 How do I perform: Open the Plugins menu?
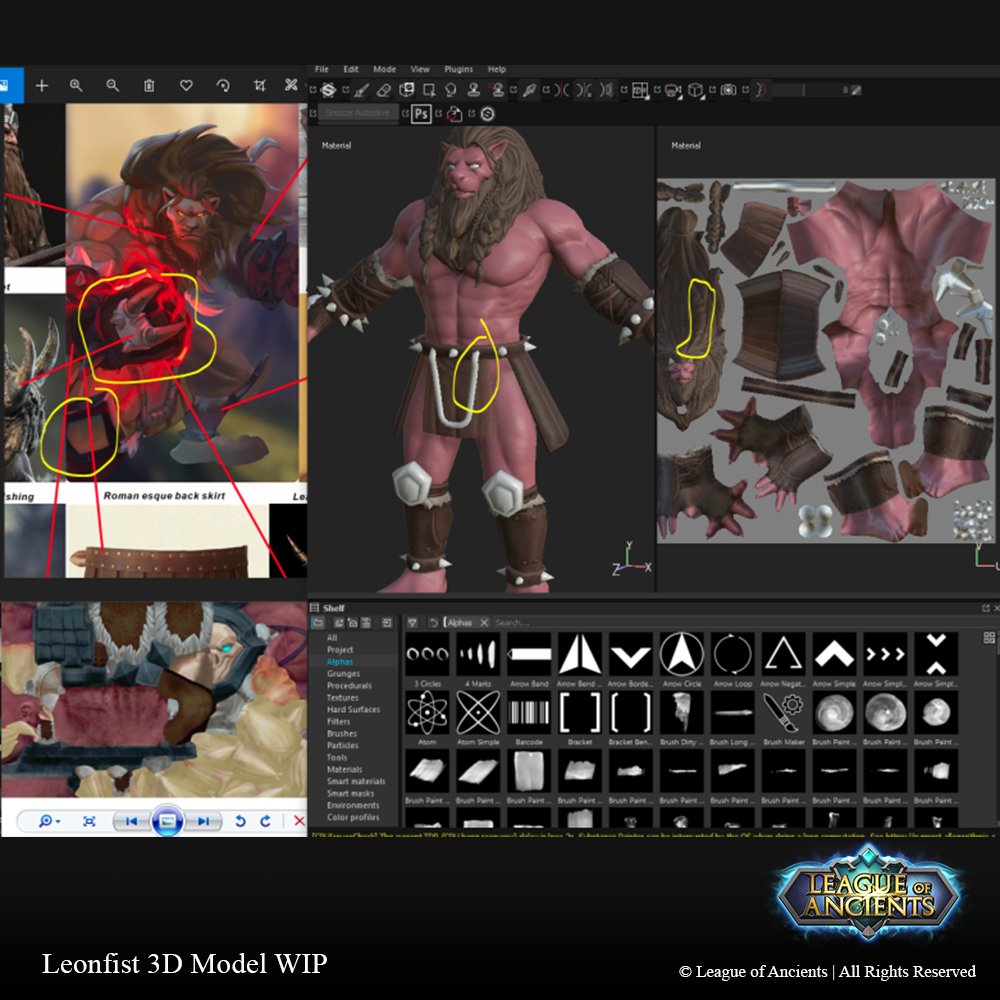click(459, 70)
